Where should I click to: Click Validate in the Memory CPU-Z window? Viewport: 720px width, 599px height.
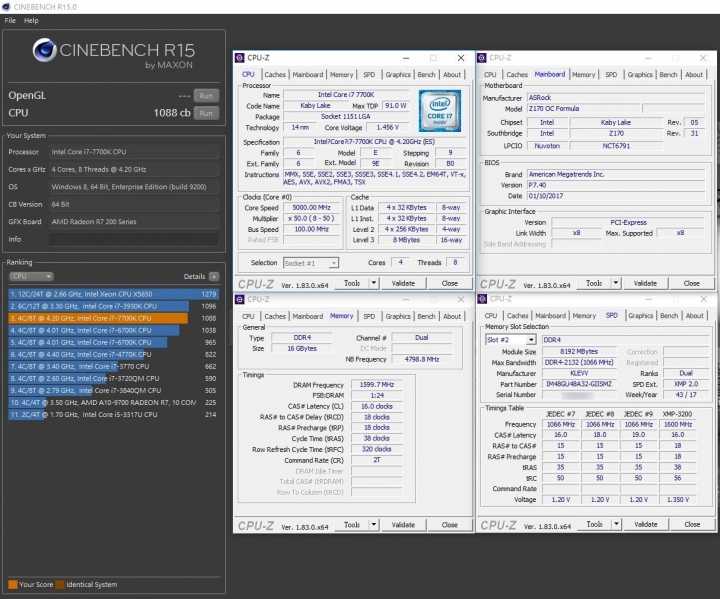point(403,525)
